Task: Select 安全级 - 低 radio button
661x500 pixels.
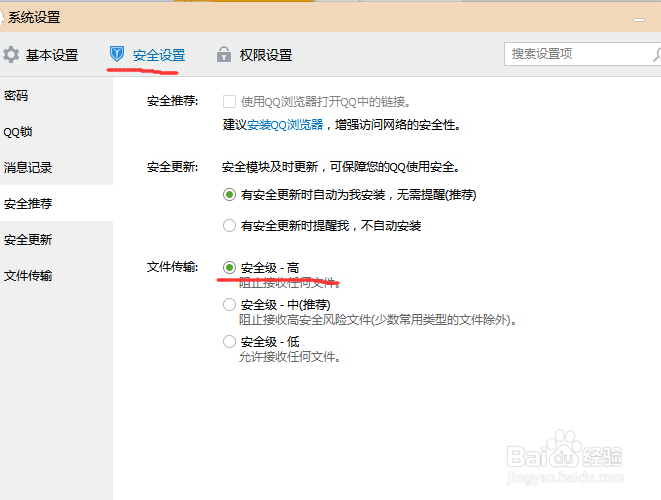Action: click(229, 341)
